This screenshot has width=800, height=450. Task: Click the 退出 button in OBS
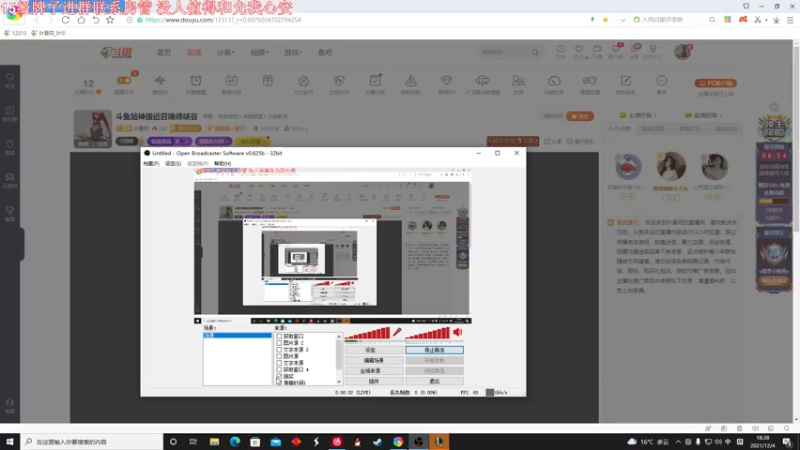pyautogui.click(x=434, y=381)
